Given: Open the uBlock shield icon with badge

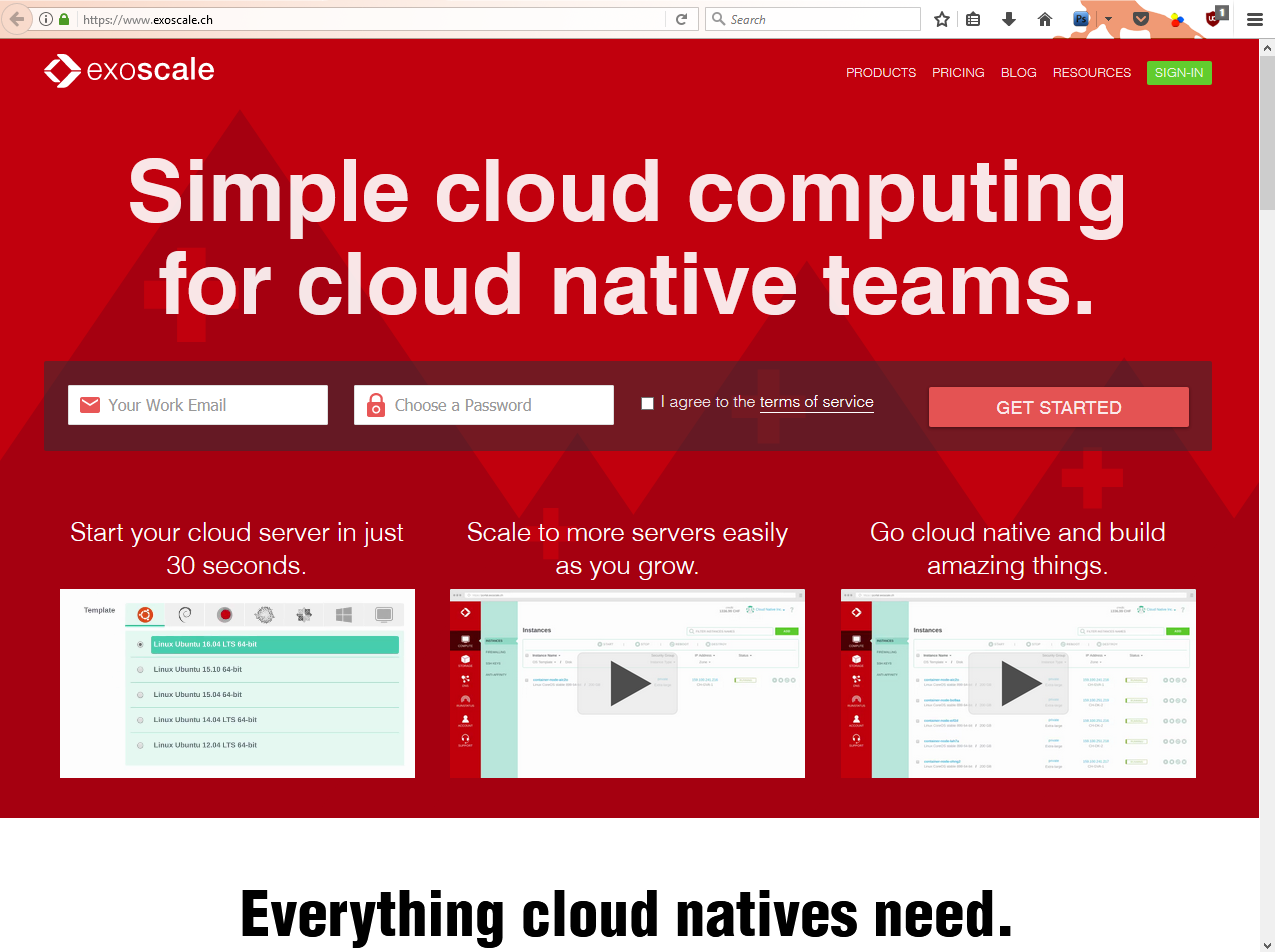Looking at the screenshot, I should click(1215, 17).
